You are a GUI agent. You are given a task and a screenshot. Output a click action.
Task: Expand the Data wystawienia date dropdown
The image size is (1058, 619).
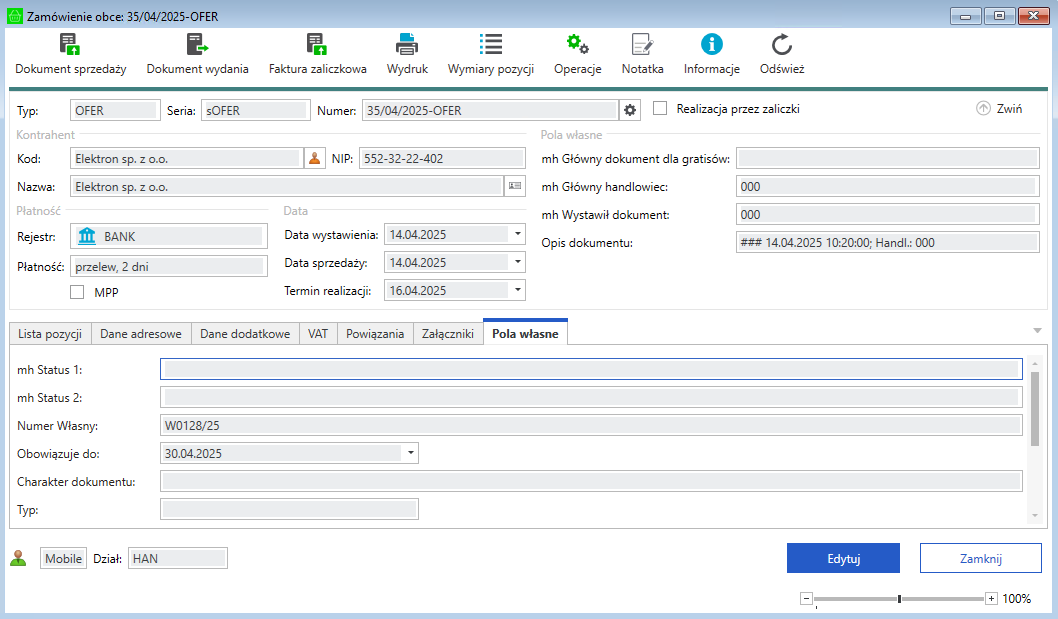tap(518, 234)
